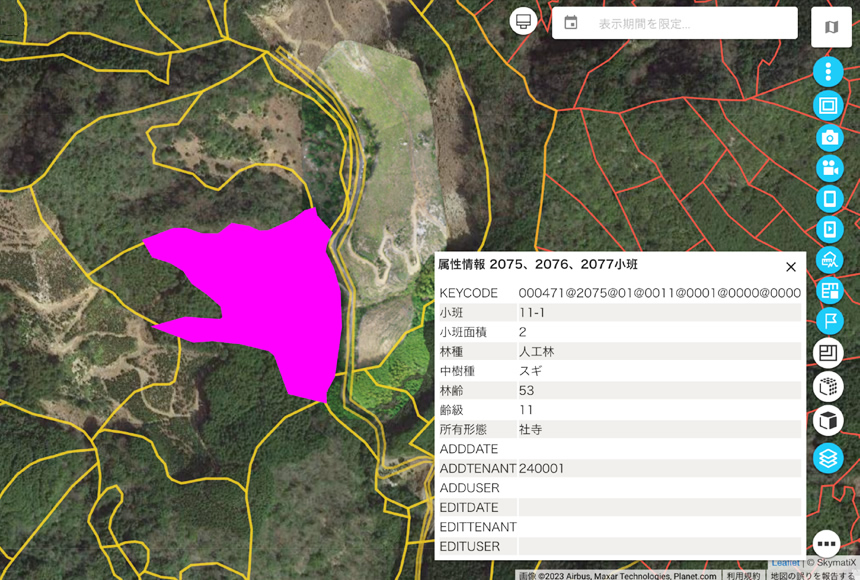The width and height of the screenshot is (860, 580).
Task: Expand the horizontal three-dots more button
Action: pyautogui.click(x=826, y=543)
